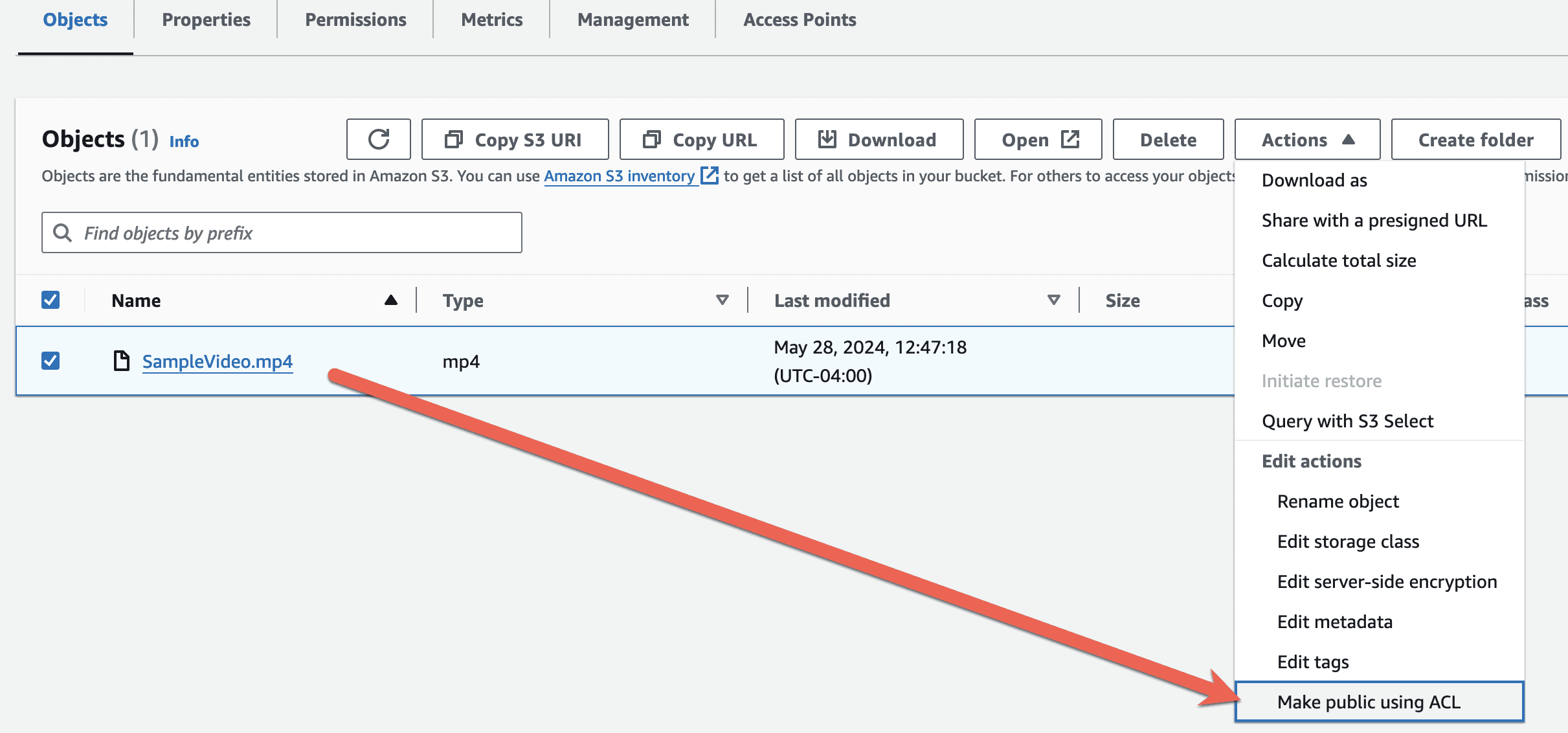
Task: Click the search magnifier icon in prefix field
Action: [62, 232]
